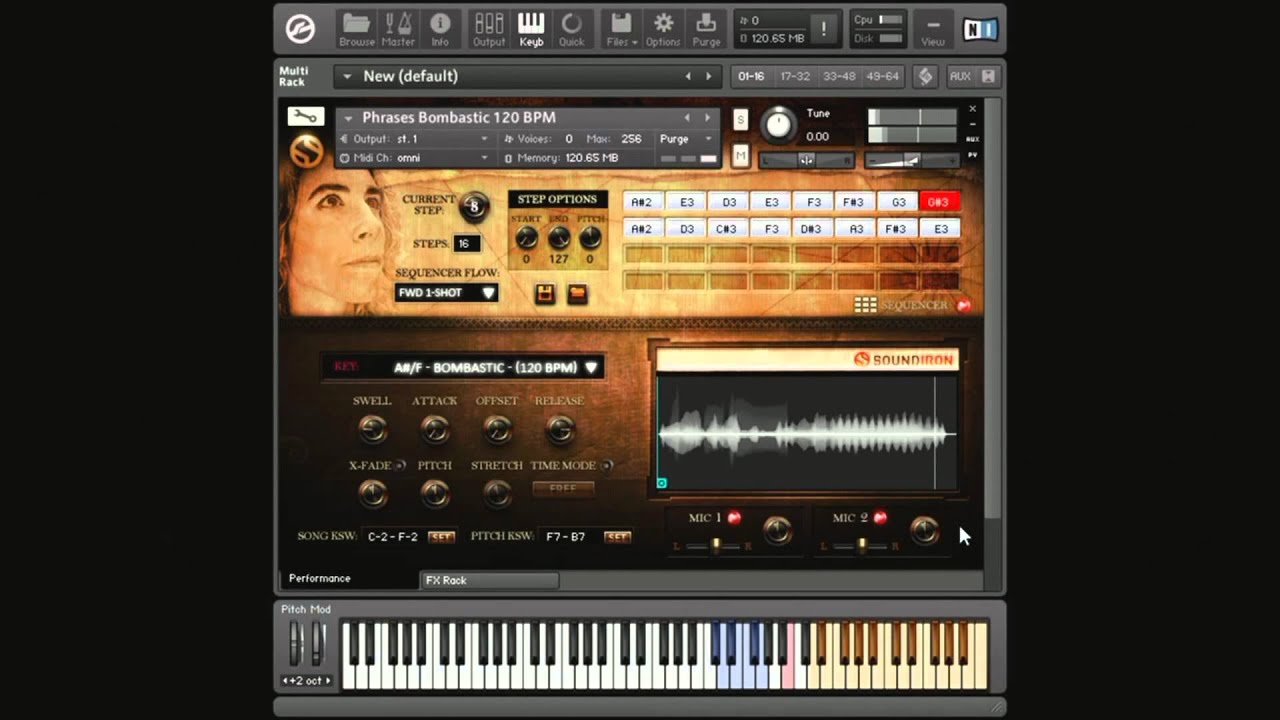Screen dimensions: 1280x720
Task: Open the Browse folder panel
Action: pos(357,29)
